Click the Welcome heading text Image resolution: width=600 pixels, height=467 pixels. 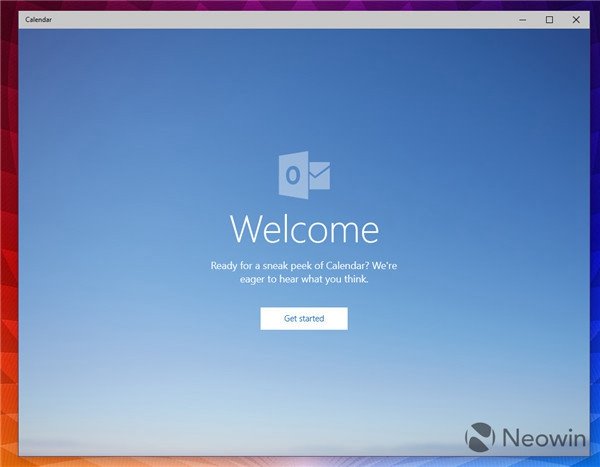pos(305,229)
